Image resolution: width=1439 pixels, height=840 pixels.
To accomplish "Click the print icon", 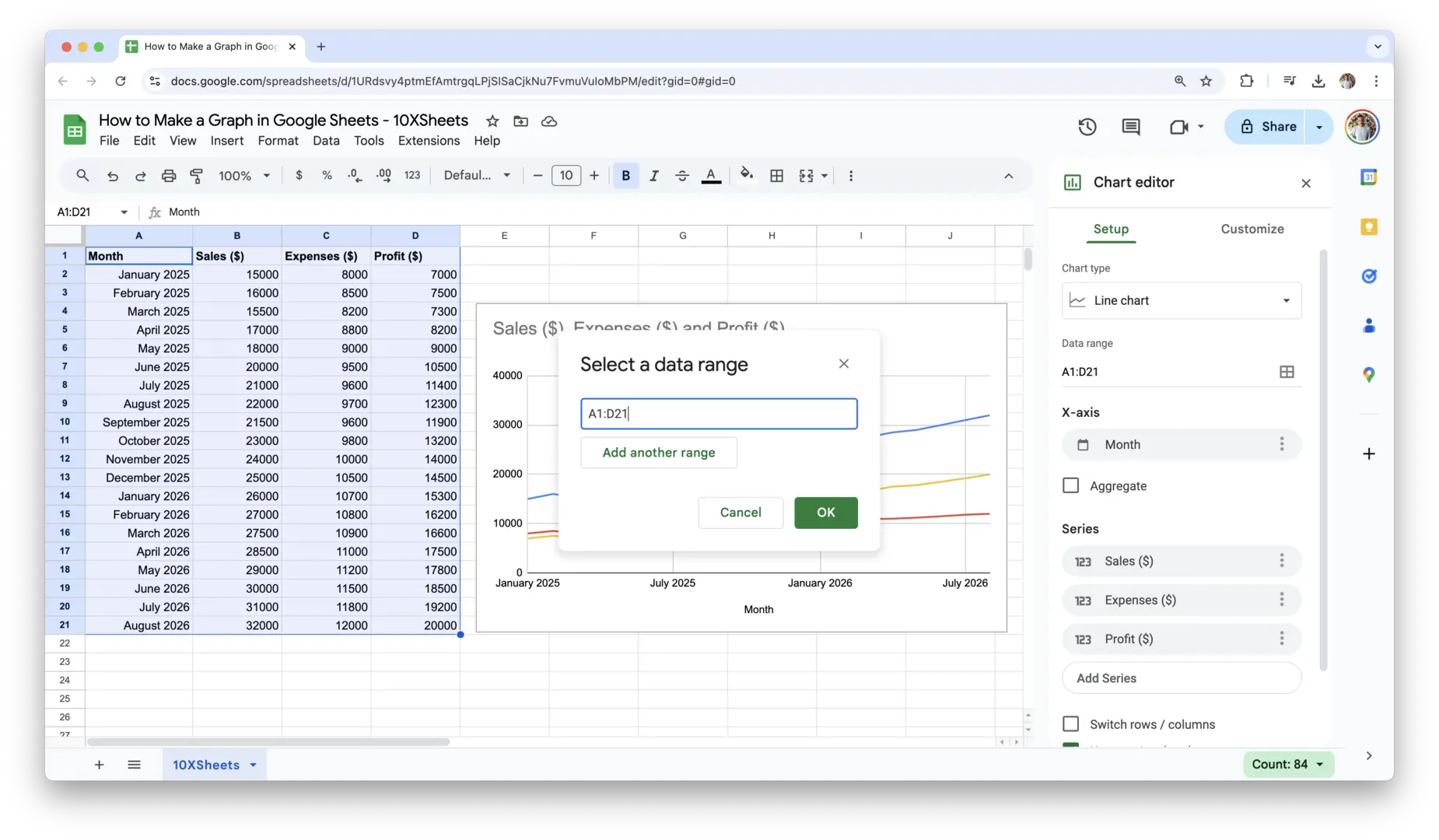I will [x=169, y=176].
